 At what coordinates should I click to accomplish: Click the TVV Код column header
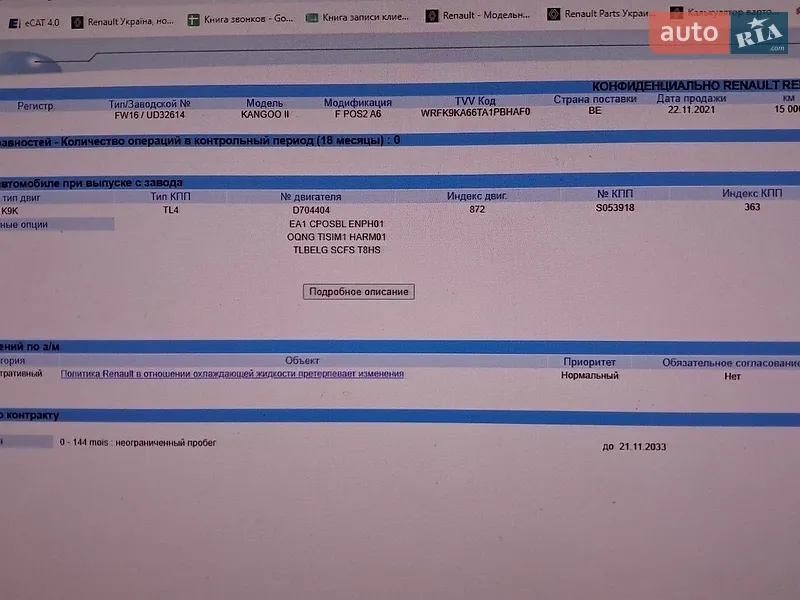click(x=475, y=101)
